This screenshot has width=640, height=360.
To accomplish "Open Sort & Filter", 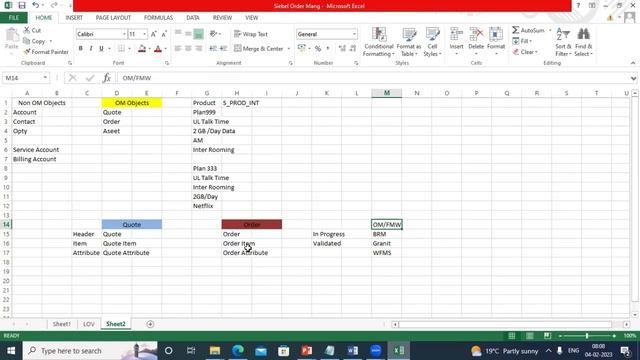I will tap(563, 42).
